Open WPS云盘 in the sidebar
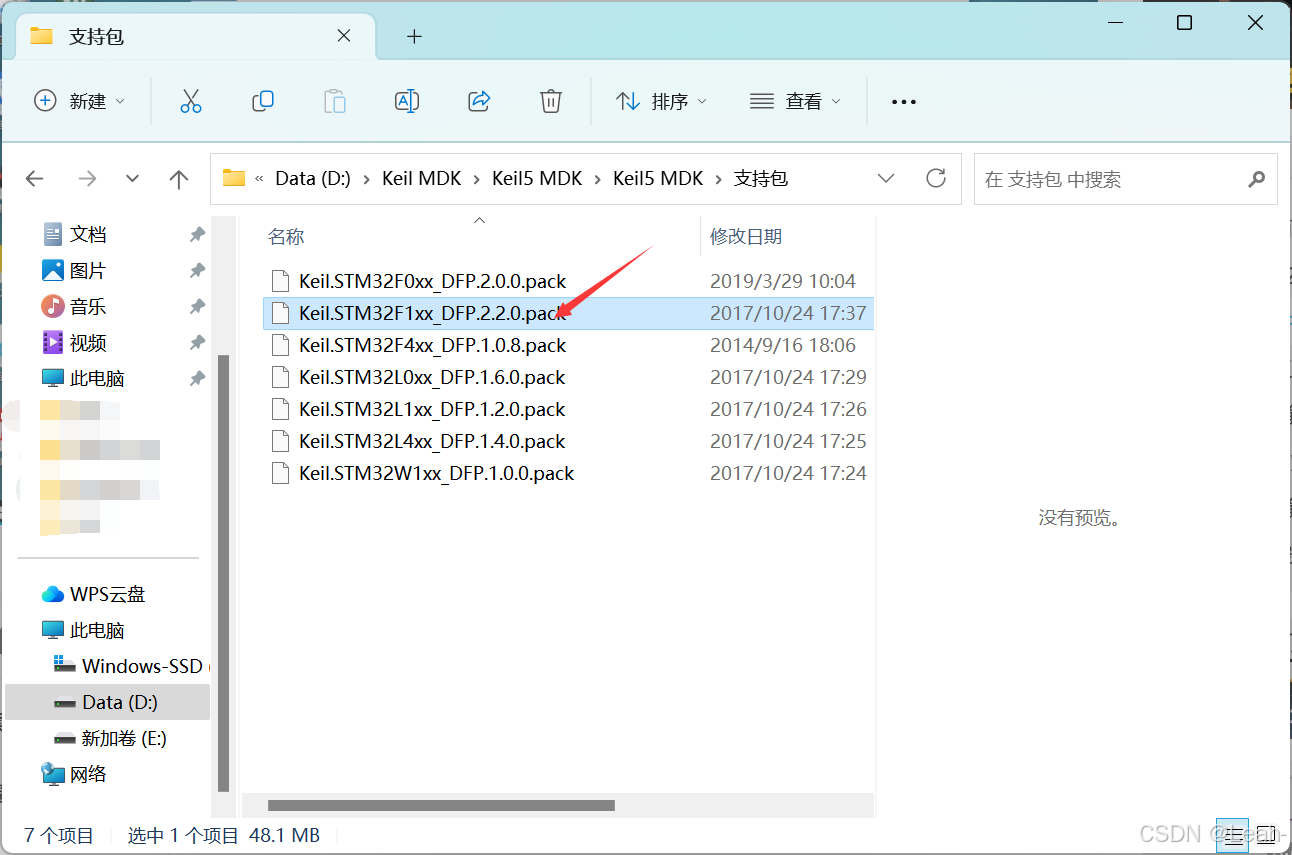This screenshot has height=855, width=1292. pyautogui.click(x=107, y=594)
